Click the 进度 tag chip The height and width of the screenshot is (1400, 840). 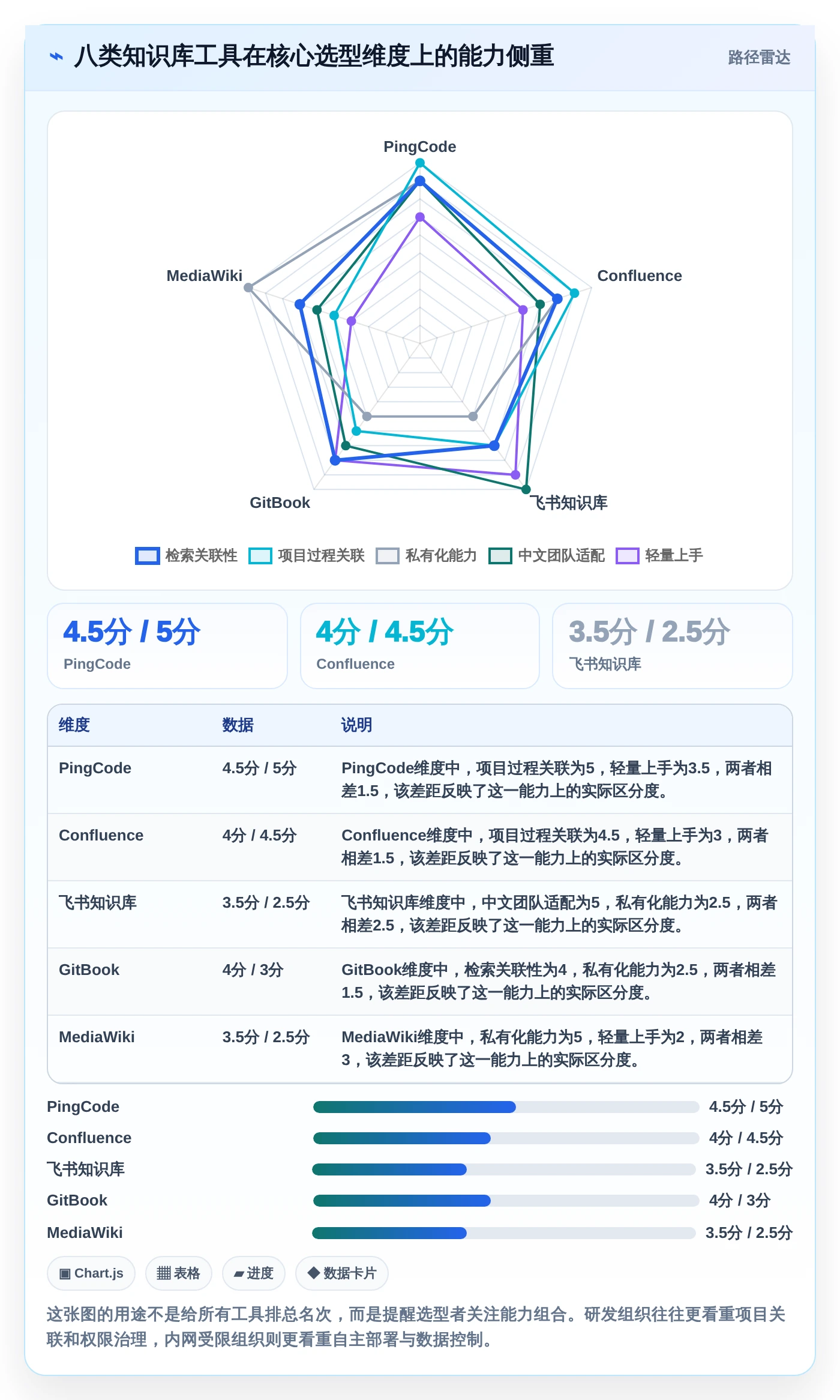pyautogui.click(x=254, y=1273)
